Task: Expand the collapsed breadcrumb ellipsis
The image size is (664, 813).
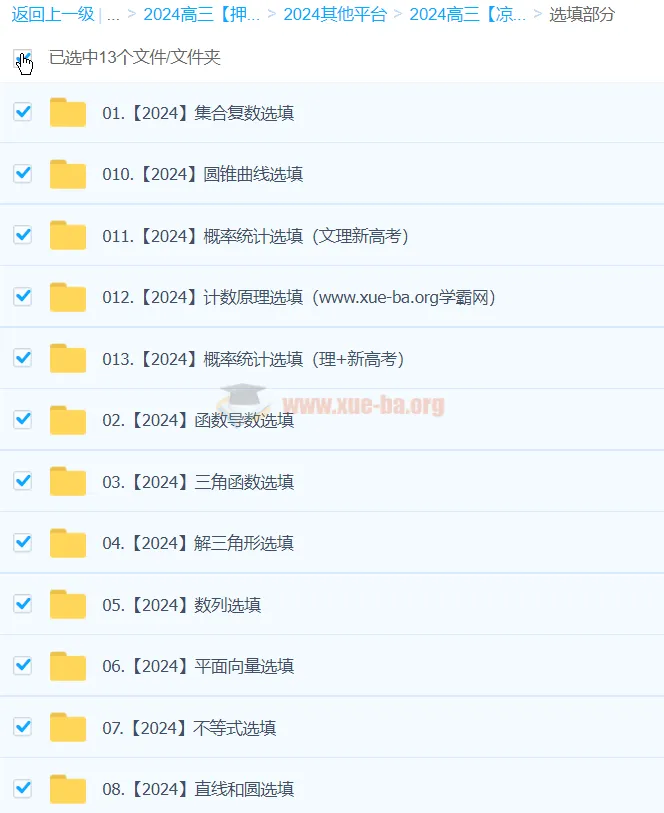Action: (x=113, y=15)
